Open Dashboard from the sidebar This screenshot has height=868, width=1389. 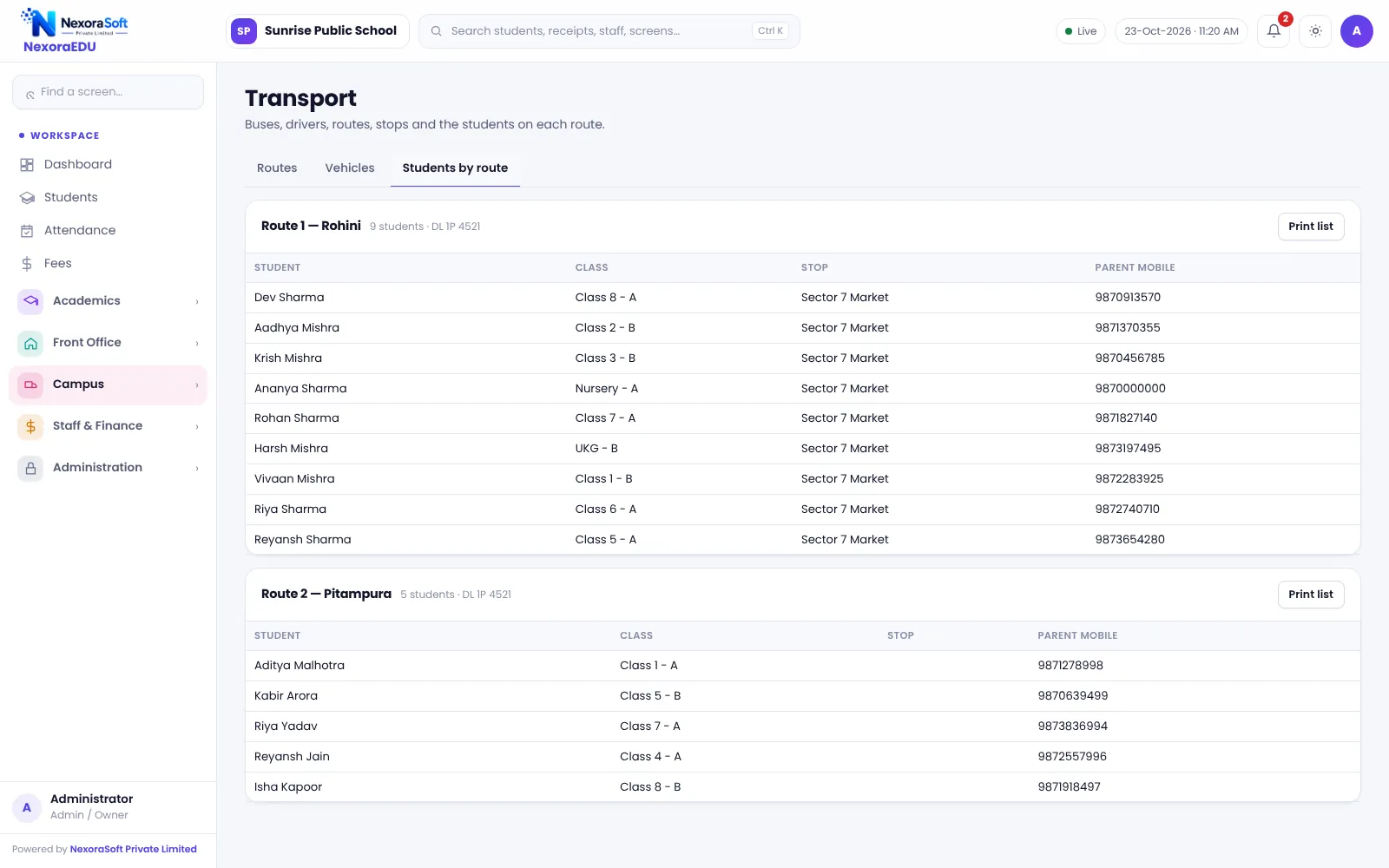coord(108,165)
